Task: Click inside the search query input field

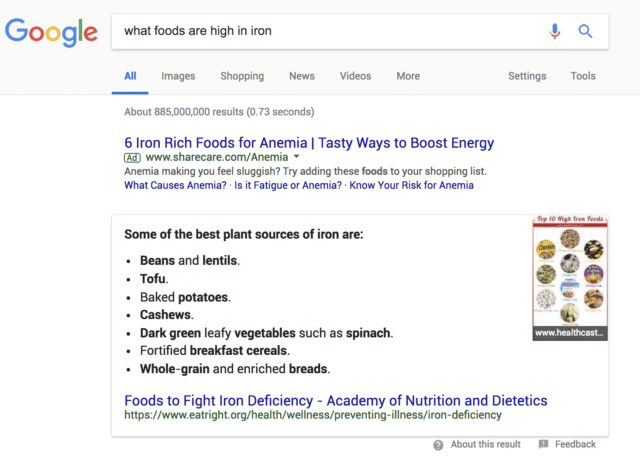Action: [x=329, y=31]
